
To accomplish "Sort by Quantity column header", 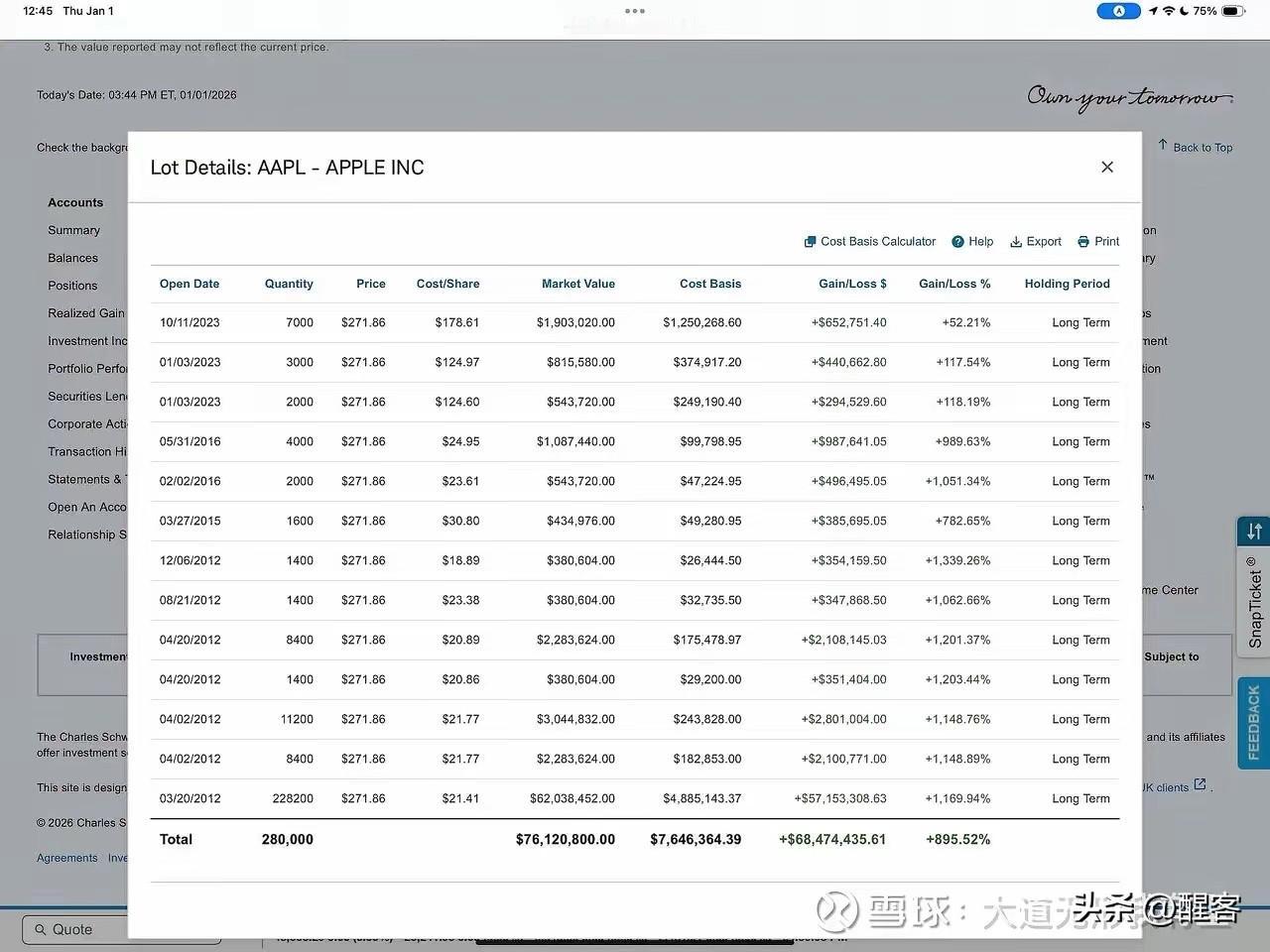I will click(289, 284).
